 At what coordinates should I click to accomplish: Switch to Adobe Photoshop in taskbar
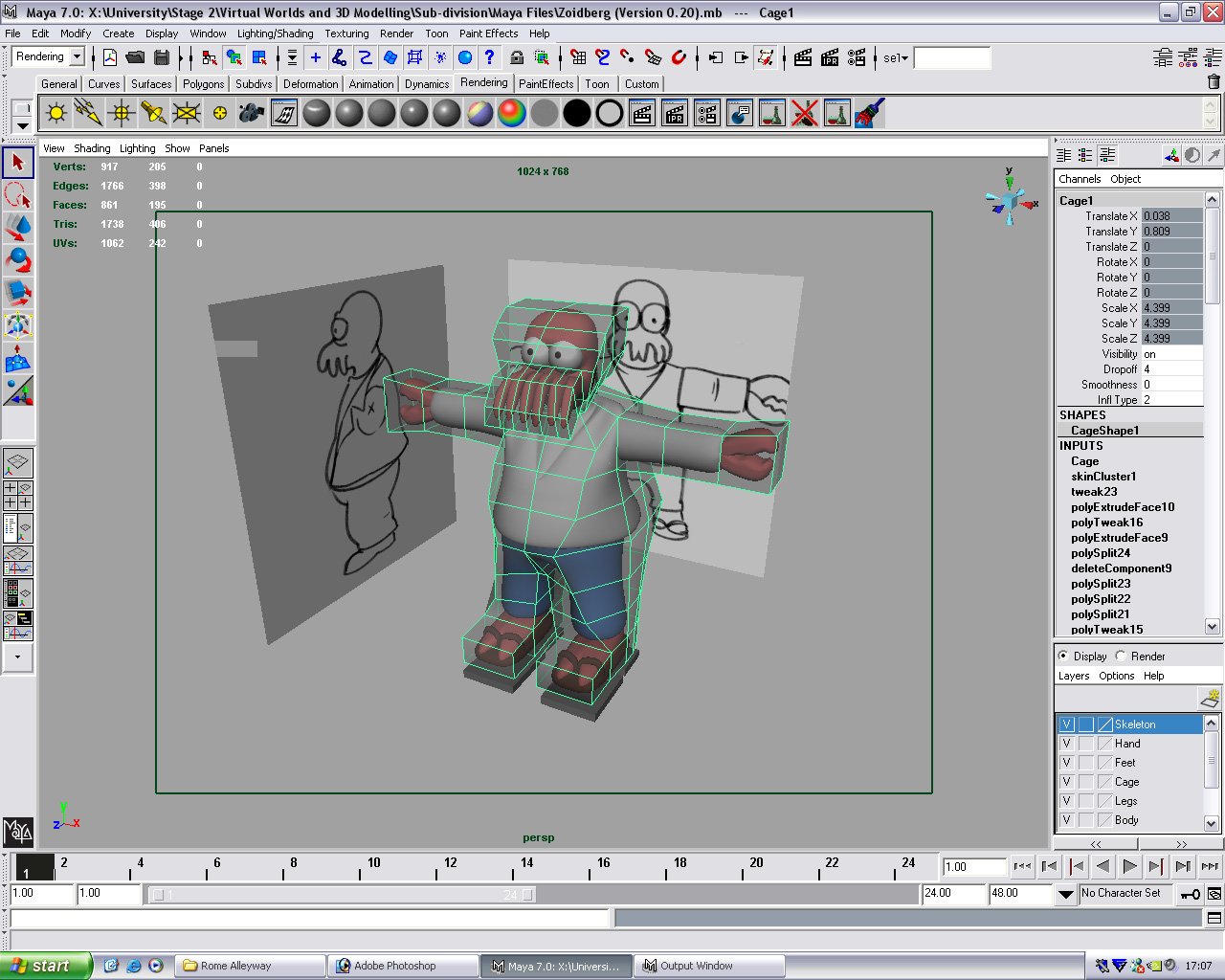(x=403, y=966)
